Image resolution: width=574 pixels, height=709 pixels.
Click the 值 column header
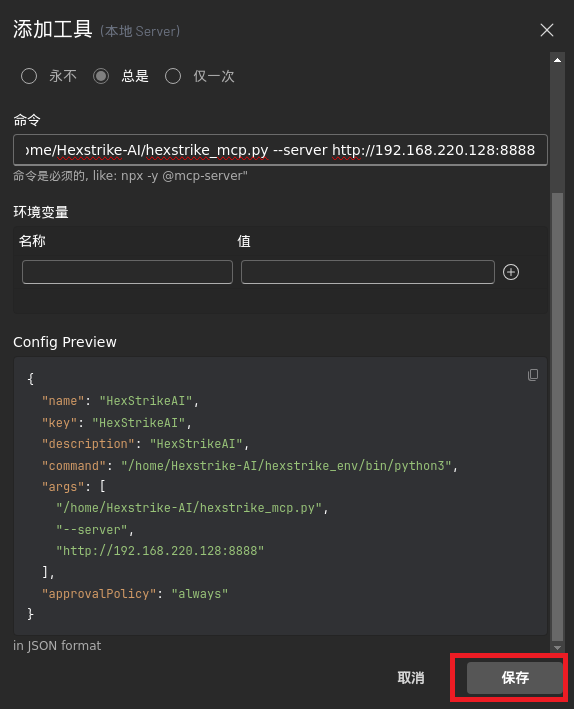(x=244, y=241)
